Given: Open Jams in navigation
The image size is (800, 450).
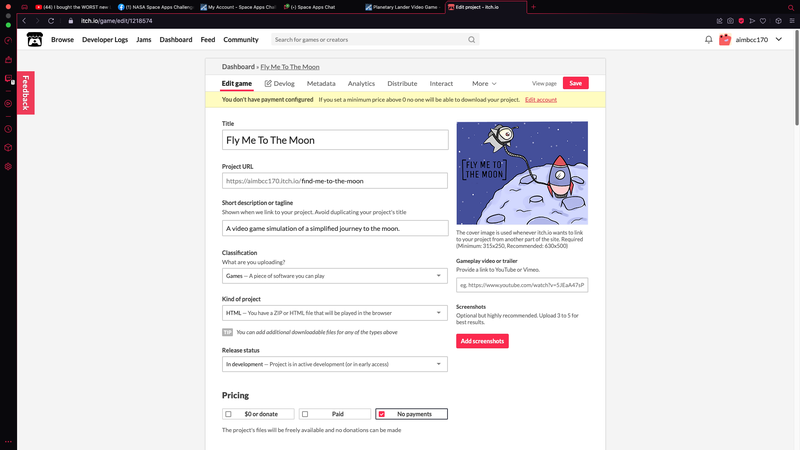Looking at the screenshot, I should coord(143,39).
